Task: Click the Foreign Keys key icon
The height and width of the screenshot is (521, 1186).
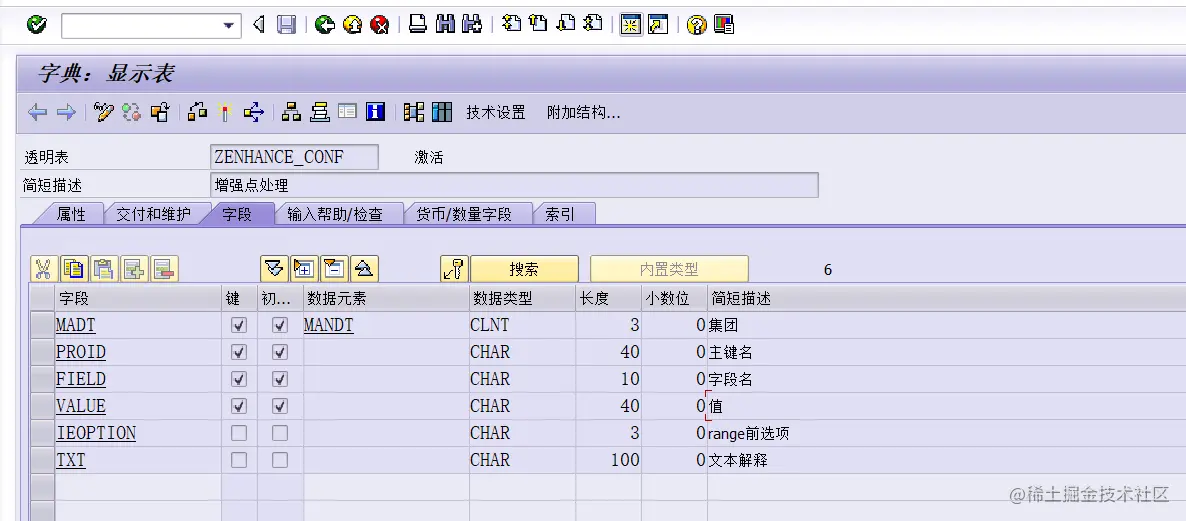Action: pyautogui.click(x=455, y=268)
